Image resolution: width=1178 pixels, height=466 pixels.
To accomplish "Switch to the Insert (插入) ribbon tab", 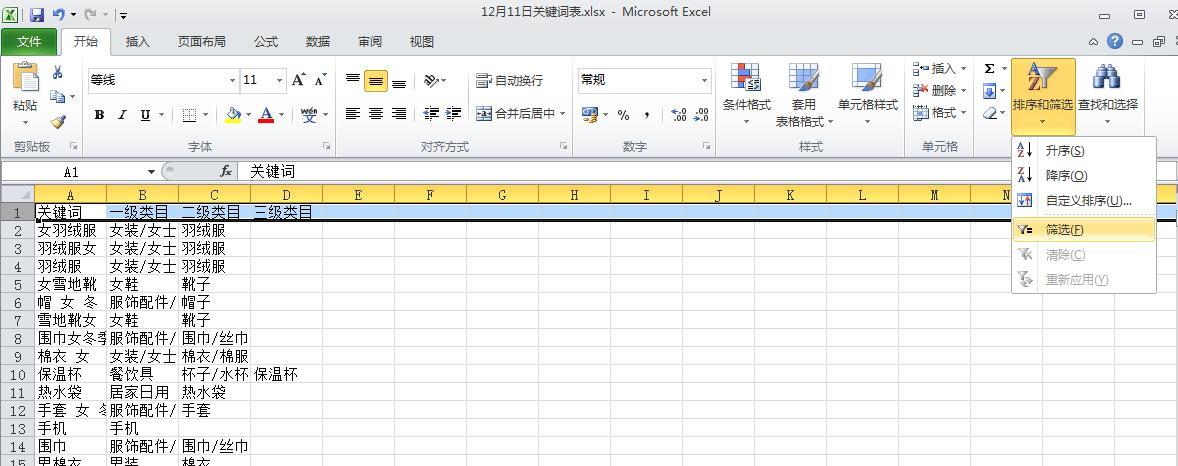I will (x=138, y=42).
